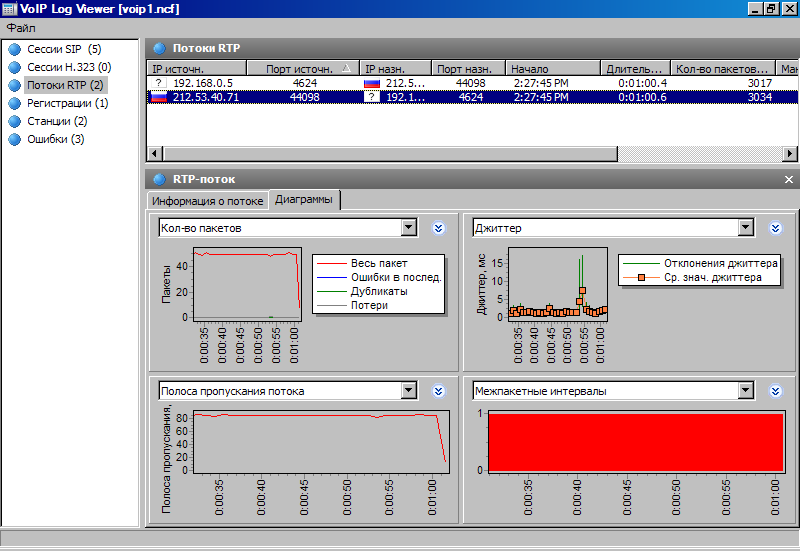Click the Потоки RTP panel header icon
The image size is (800, 551).
[160, 48]
